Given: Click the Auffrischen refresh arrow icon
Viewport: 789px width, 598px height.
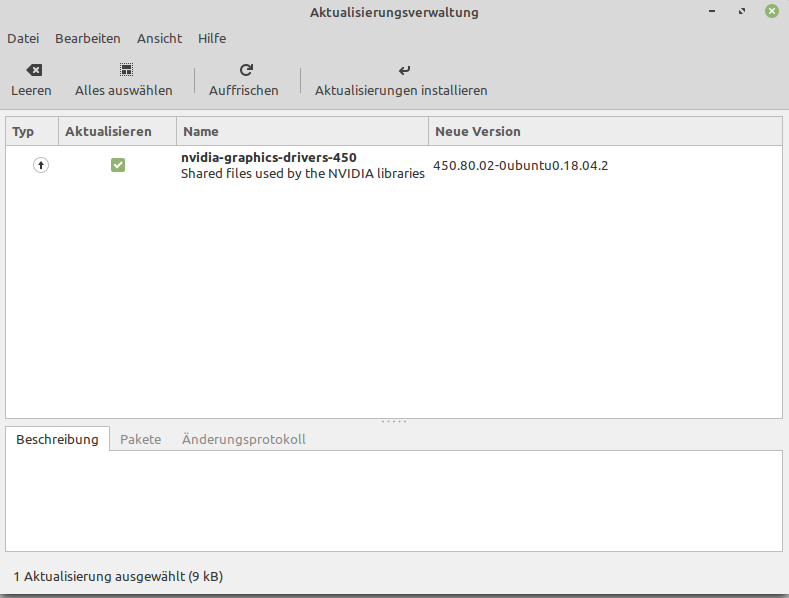Looking at the screenshot, I should point(246,70).
